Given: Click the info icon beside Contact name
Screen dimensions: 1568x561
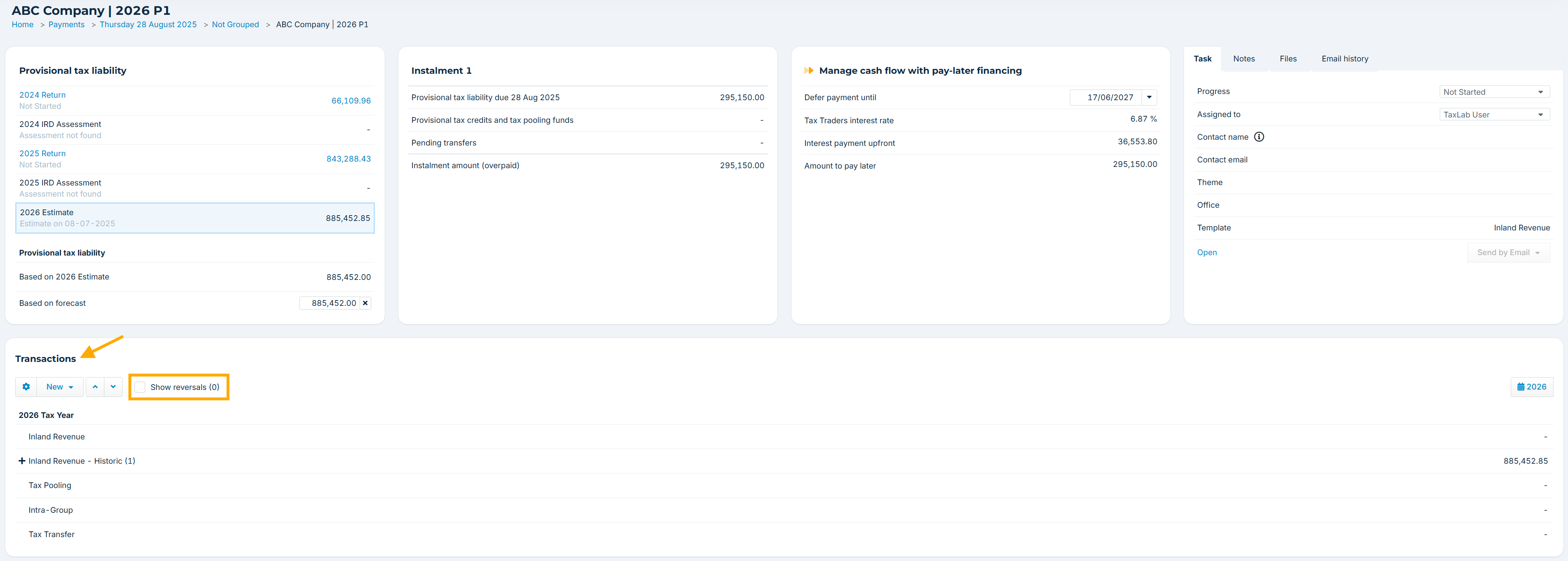Looking at the screenshot, I should pyautogui.click(x=1259, y=137).
